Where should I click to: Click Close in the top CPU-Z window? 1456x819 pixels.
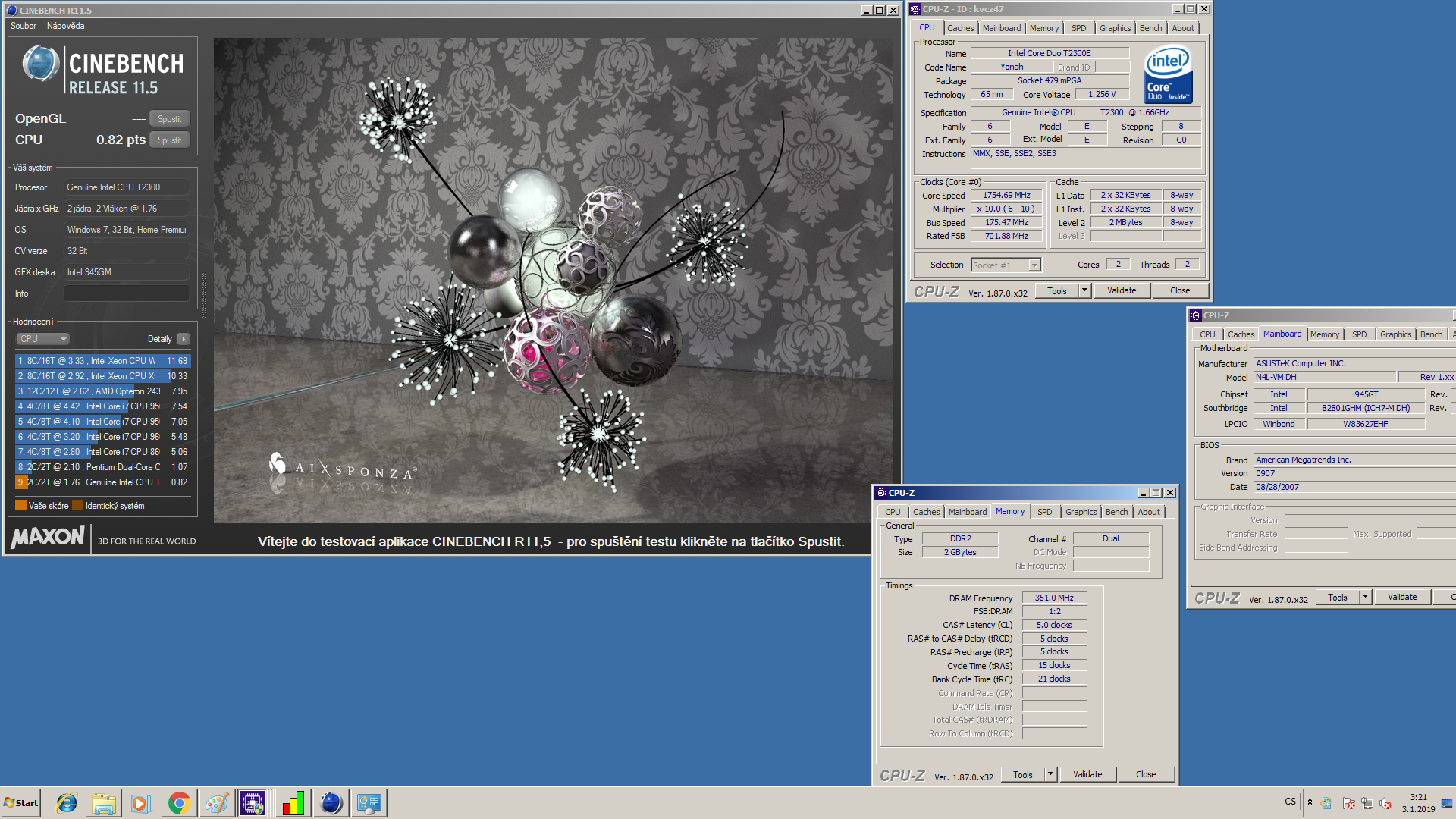(1180, 290)
